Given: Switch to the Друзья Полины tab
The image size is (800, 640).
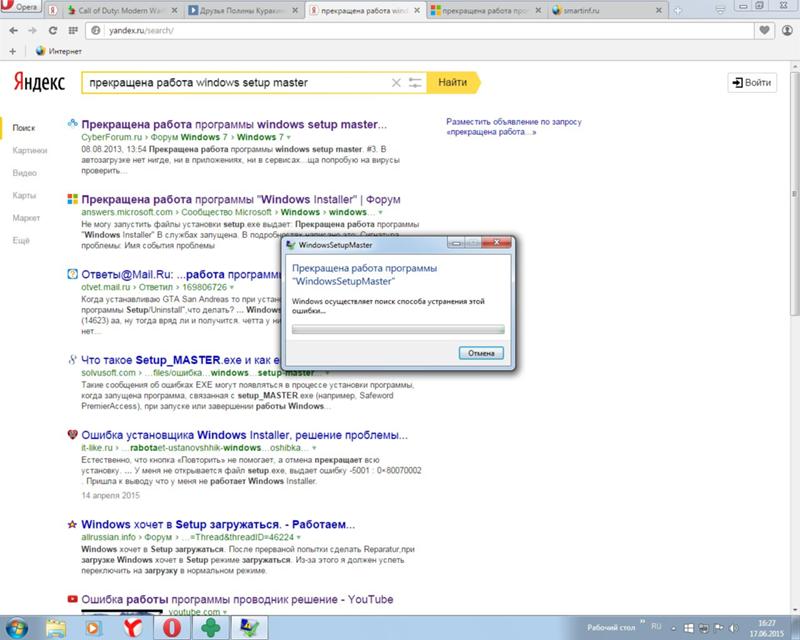Looking at the screenshot, I should coord(243,10).
